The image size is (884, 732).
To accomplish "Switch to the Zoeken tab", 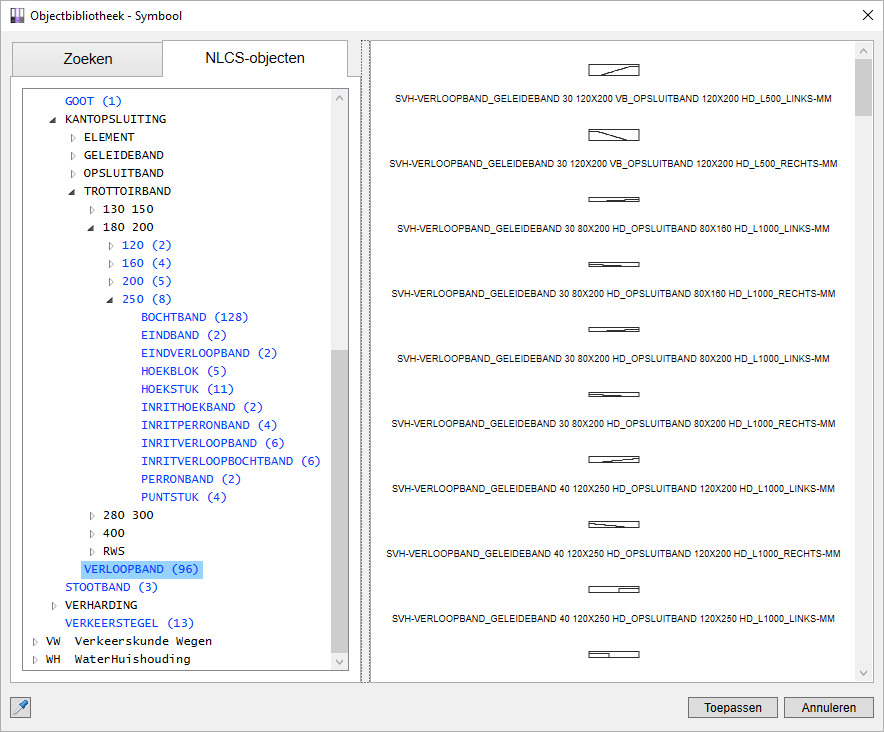I will click(x=88, y=59).
